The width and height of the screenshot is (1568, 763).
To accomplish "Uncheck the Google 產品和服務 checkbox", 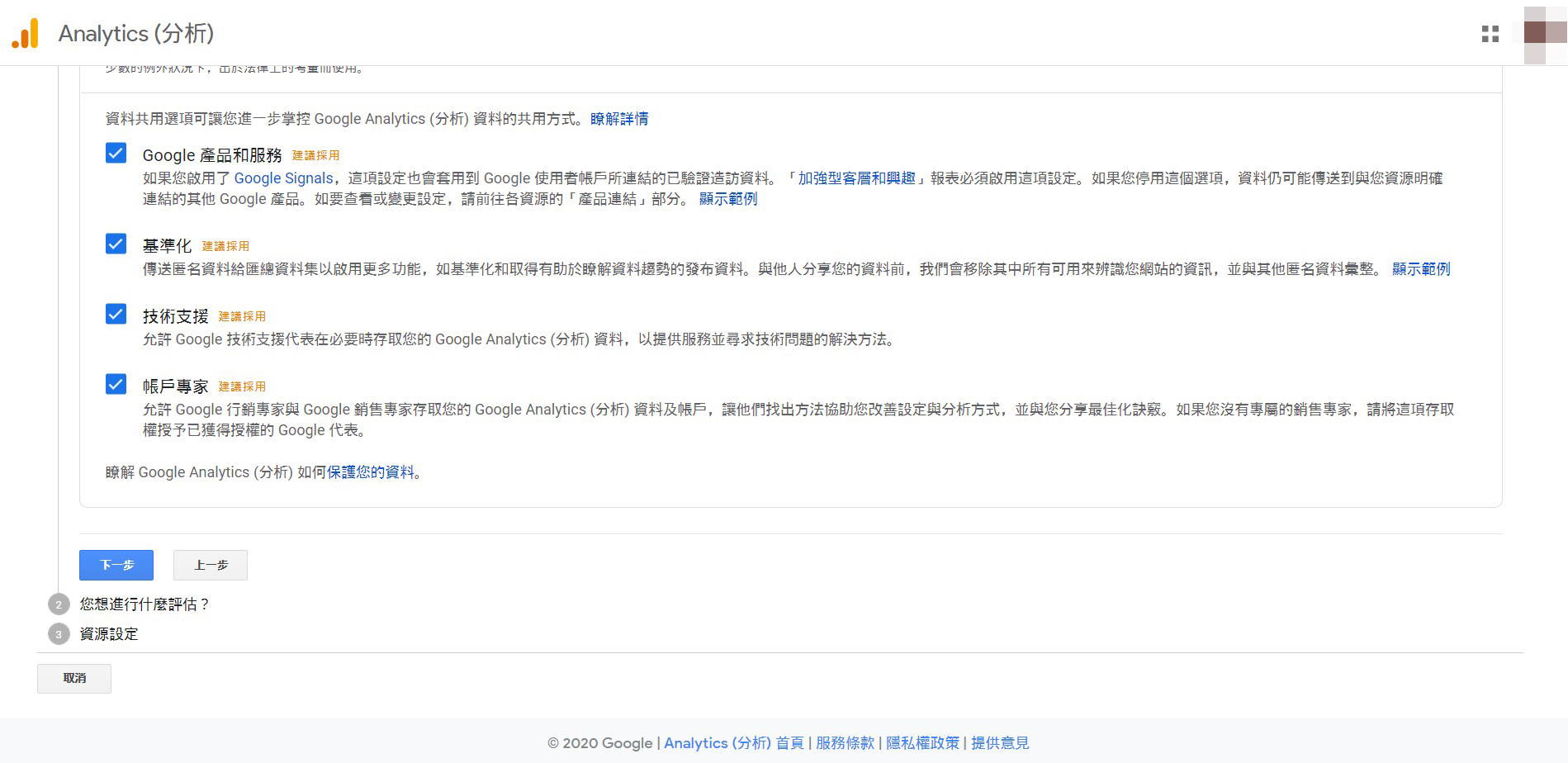I will click(116, 154).
